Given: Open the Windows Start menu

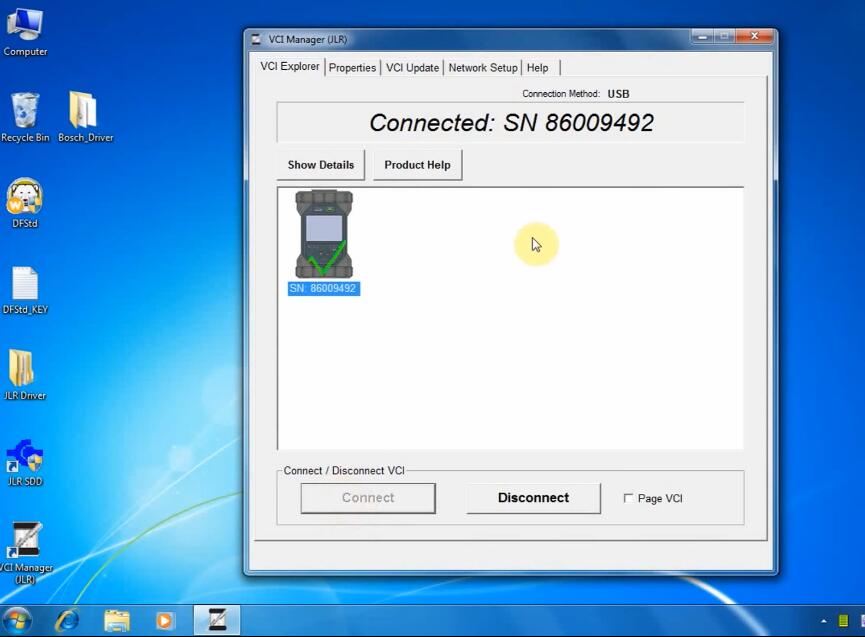Looking at the screenshot, I should (x=17, y=621).
